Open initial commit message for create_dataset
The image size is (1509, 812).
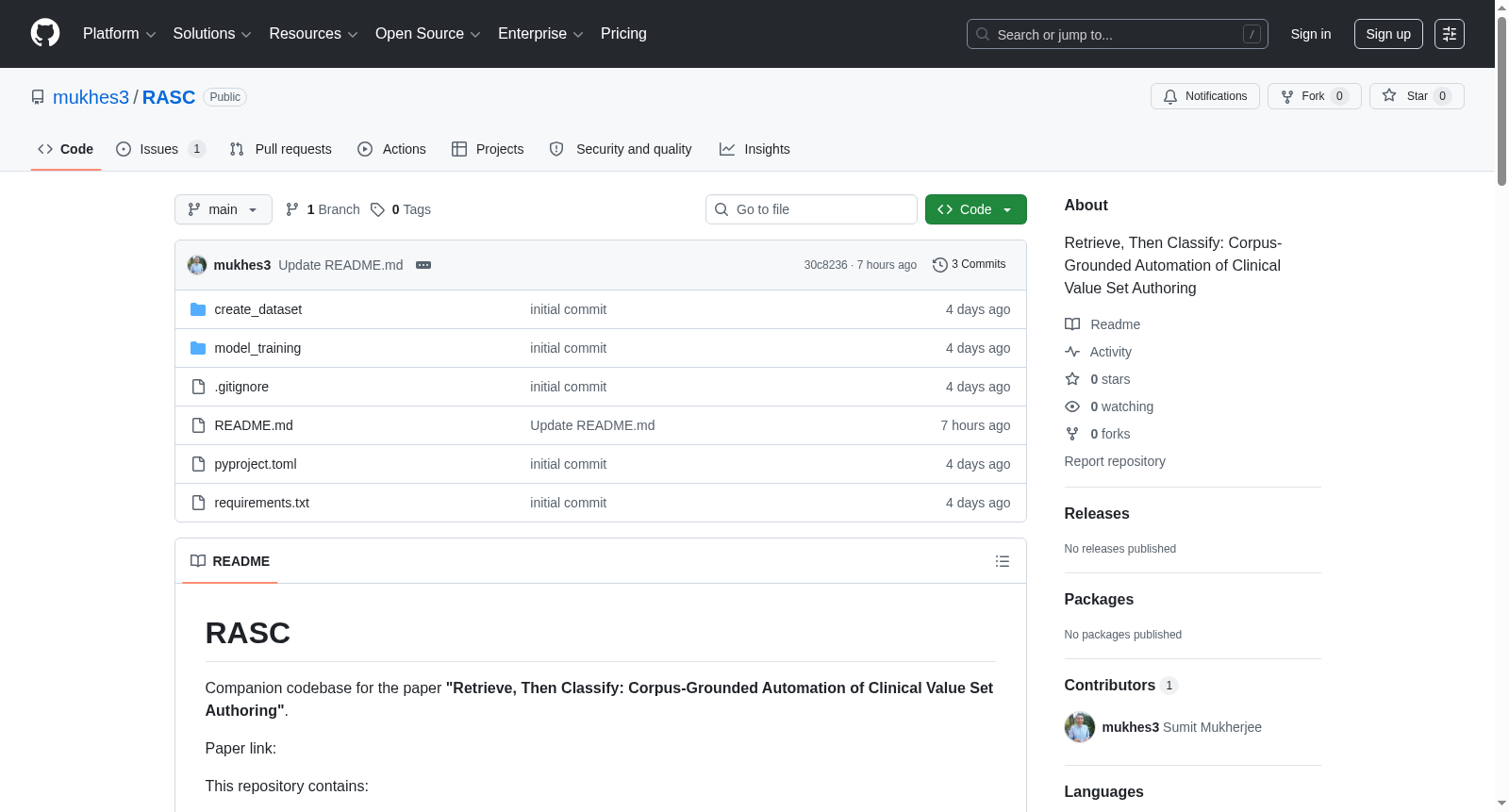point(568,309)
